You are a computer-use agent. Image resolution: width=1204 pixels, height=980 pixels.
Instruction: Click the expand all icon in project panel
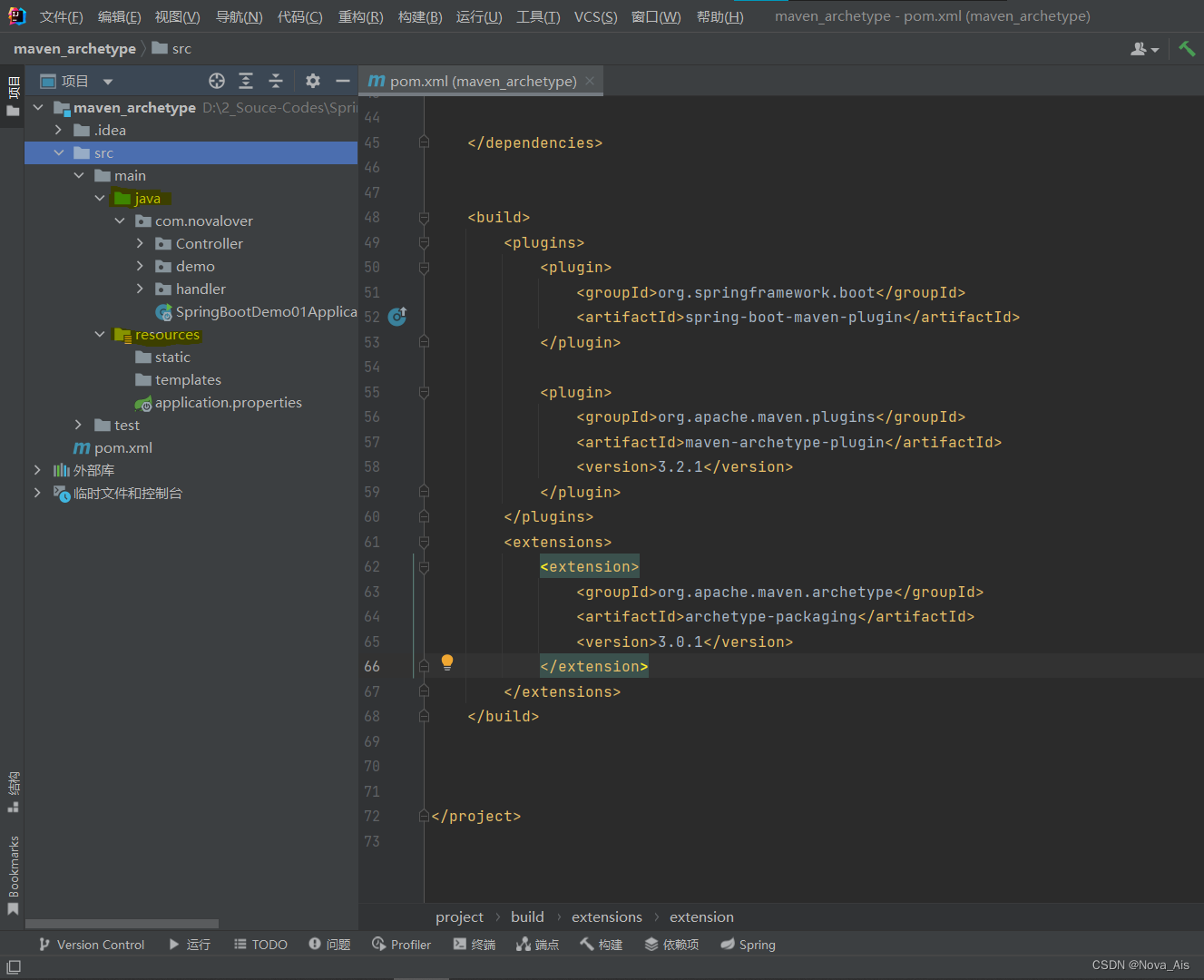[x=246, y=81]
